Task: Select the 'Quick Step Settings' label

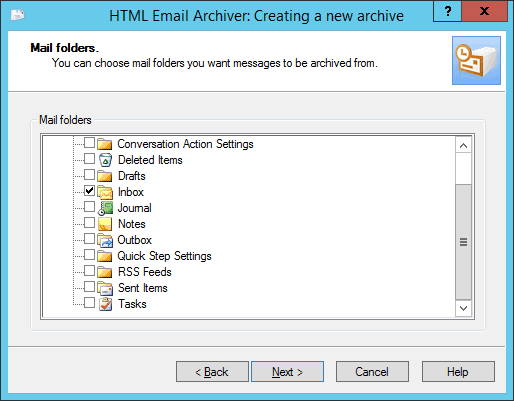Action: [x=164, y=256]
